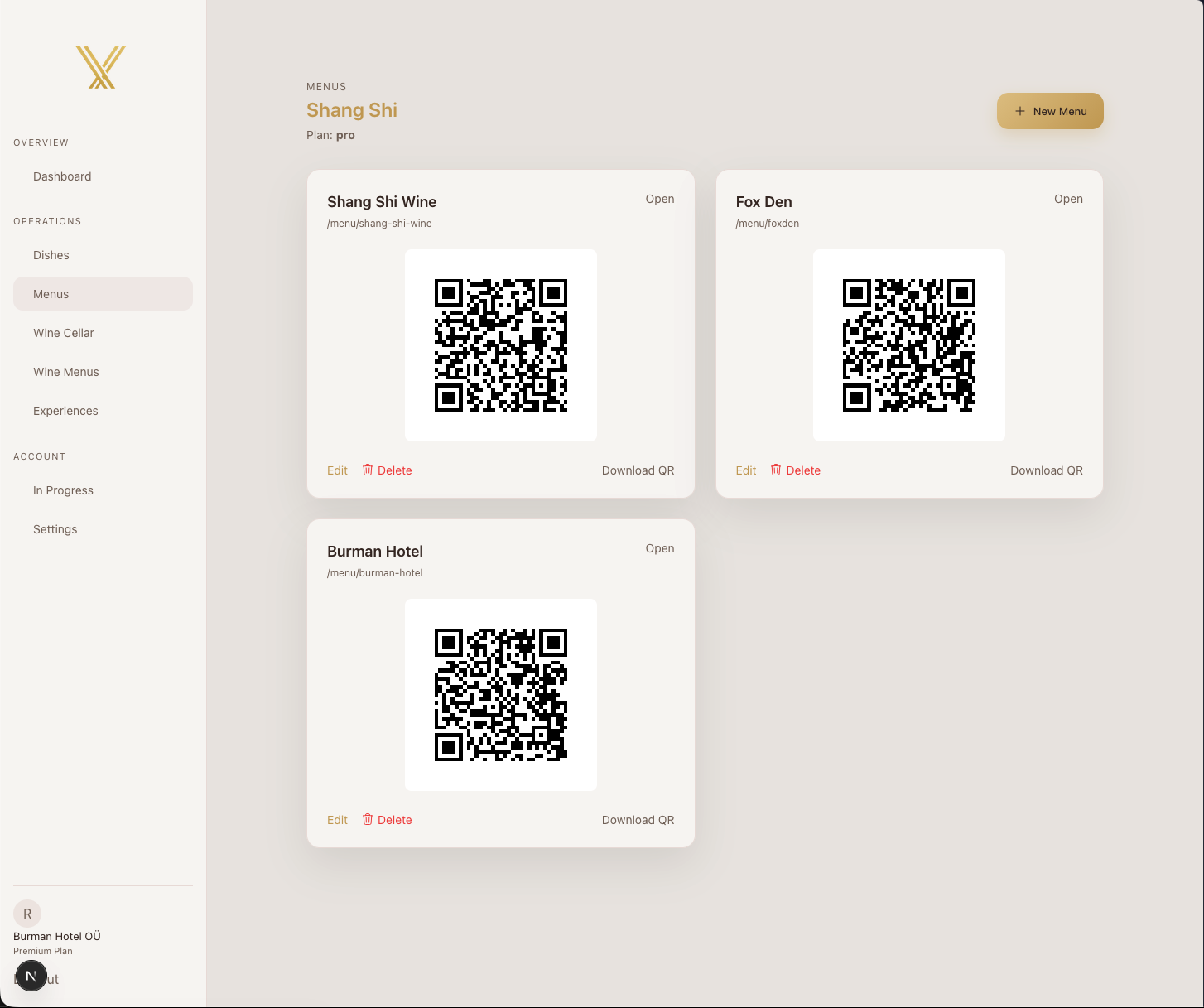
Task: Click Burman Hotel OÜ account name
Action: pos(57,936)
